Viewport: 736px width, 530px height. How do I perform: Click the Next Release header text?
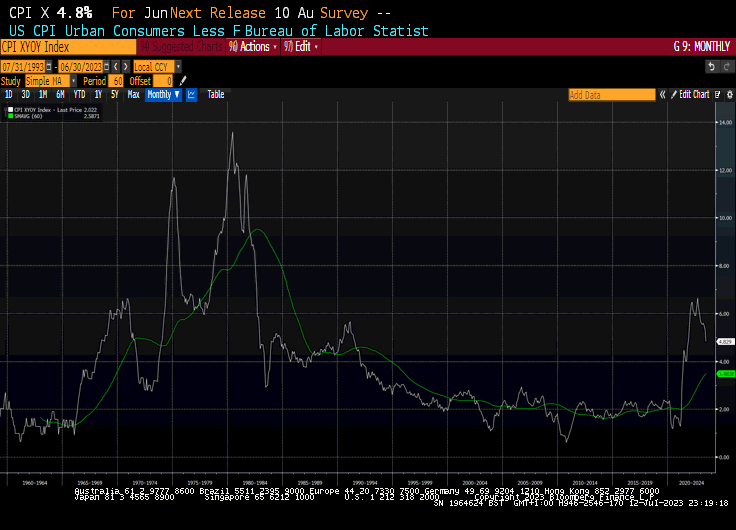[218, 13]
